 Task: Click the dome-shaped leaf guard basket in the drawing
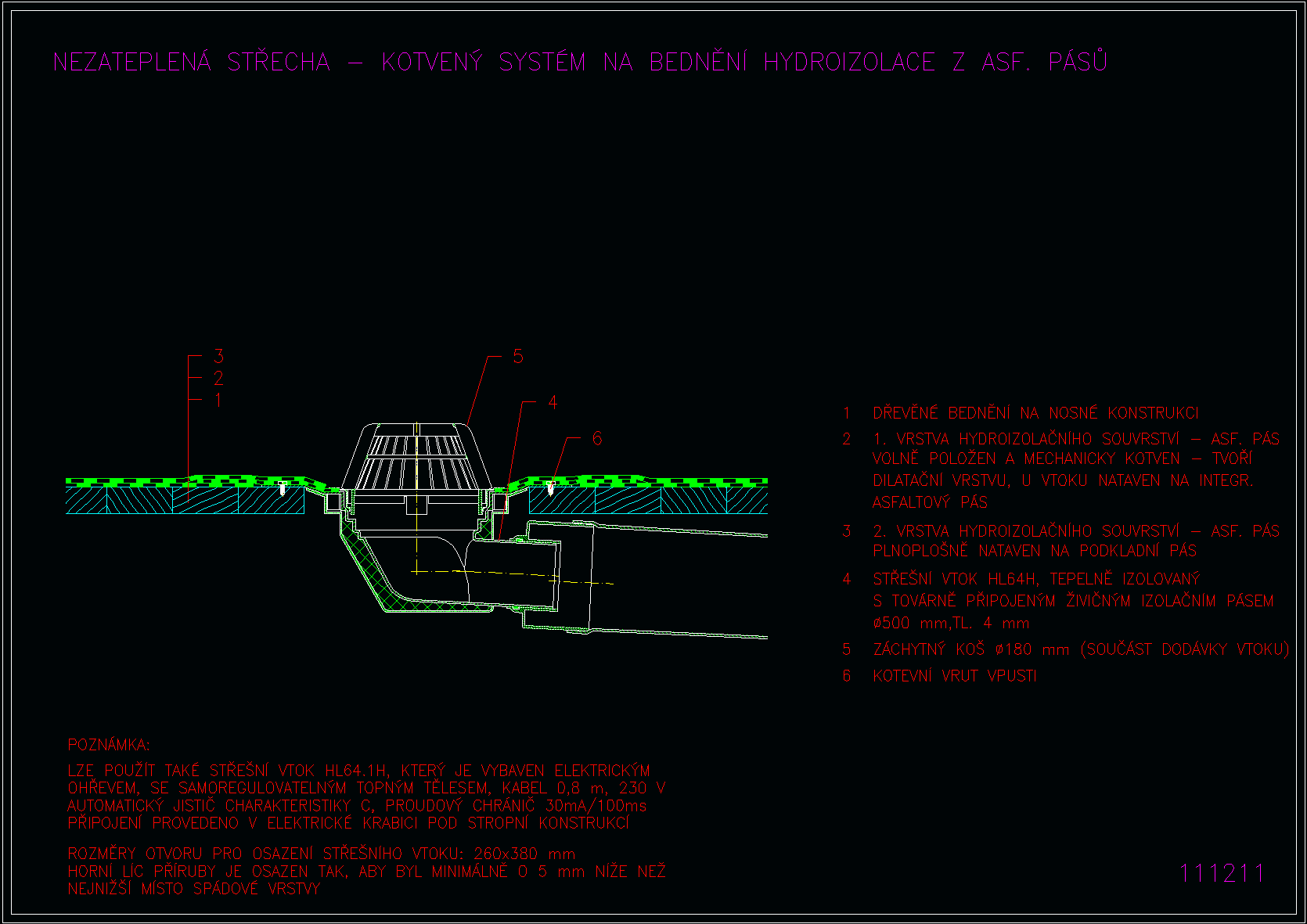tap(418, 456)
